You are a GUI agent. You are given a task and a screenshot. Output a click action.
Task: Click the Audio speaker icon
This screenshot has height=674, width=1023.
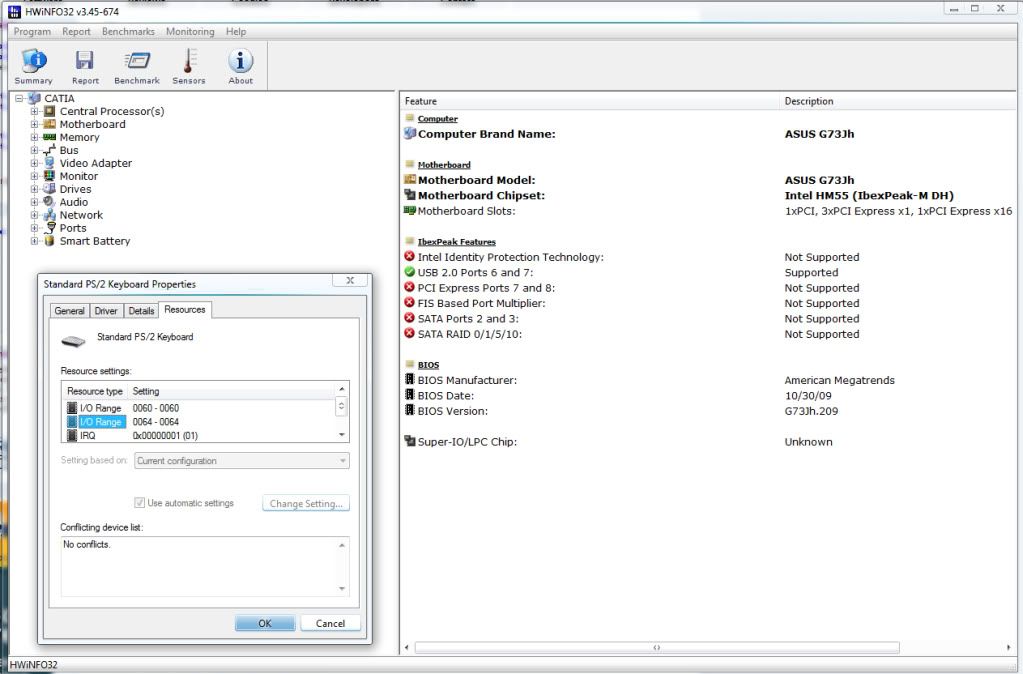coord(50,202)
